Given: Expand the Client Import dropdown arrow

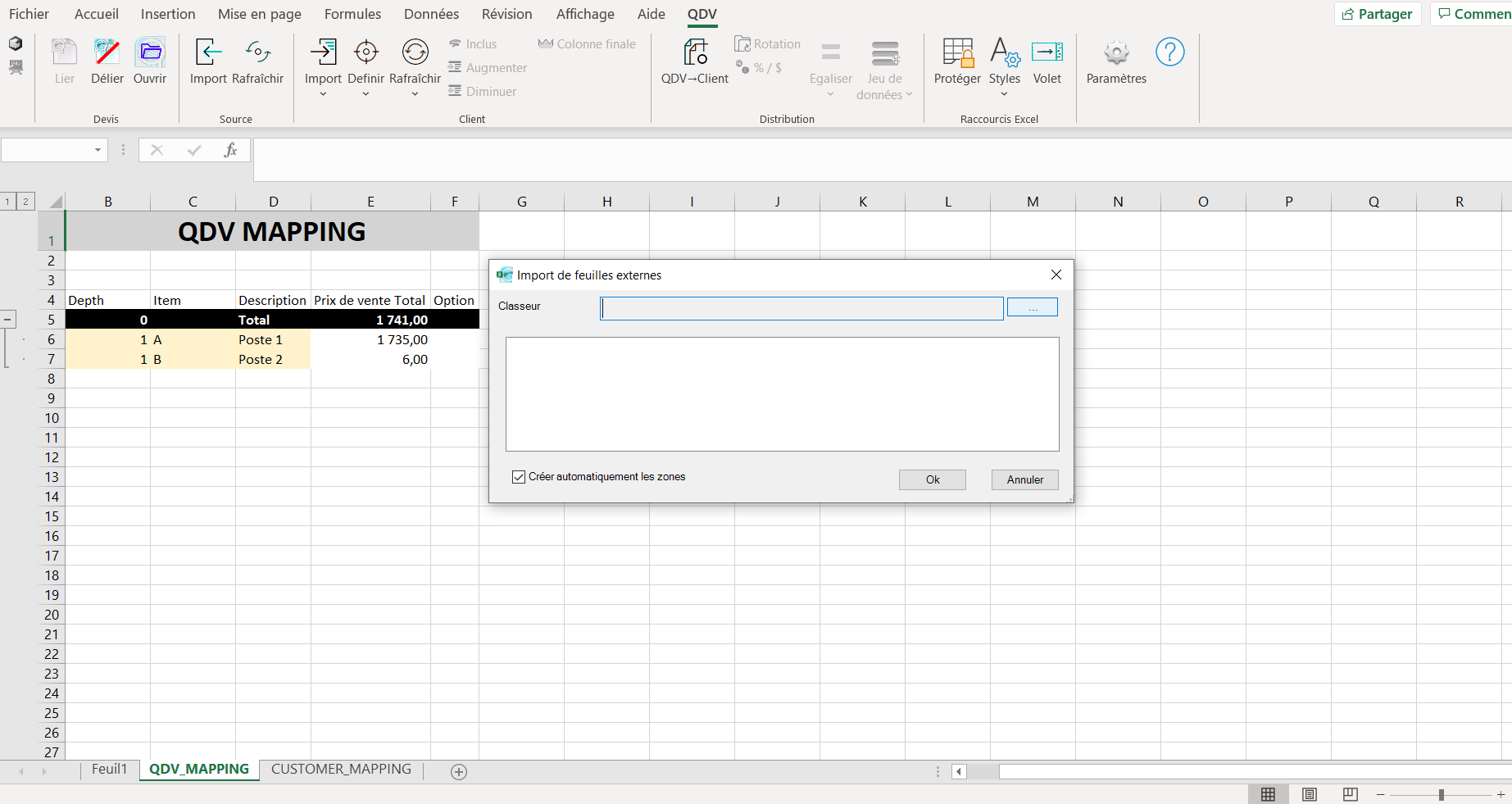Looking at the screenshot, I should click(x=323, y=94).
